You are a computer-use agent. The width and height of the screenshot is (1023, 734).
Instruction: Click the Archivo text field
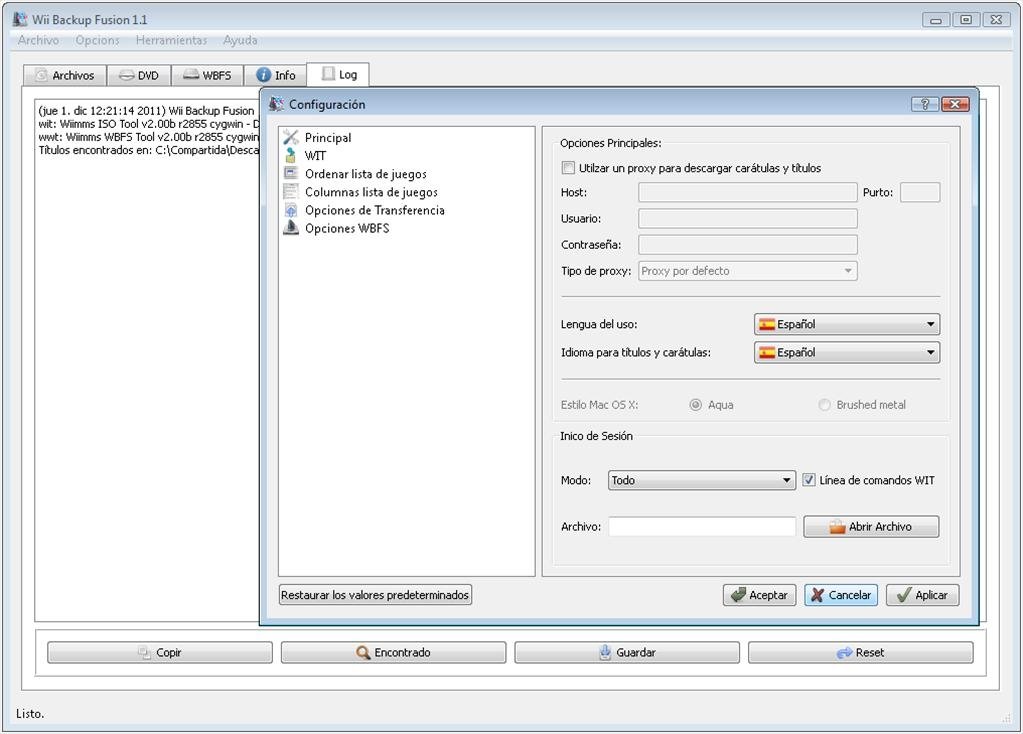point(702,527)
